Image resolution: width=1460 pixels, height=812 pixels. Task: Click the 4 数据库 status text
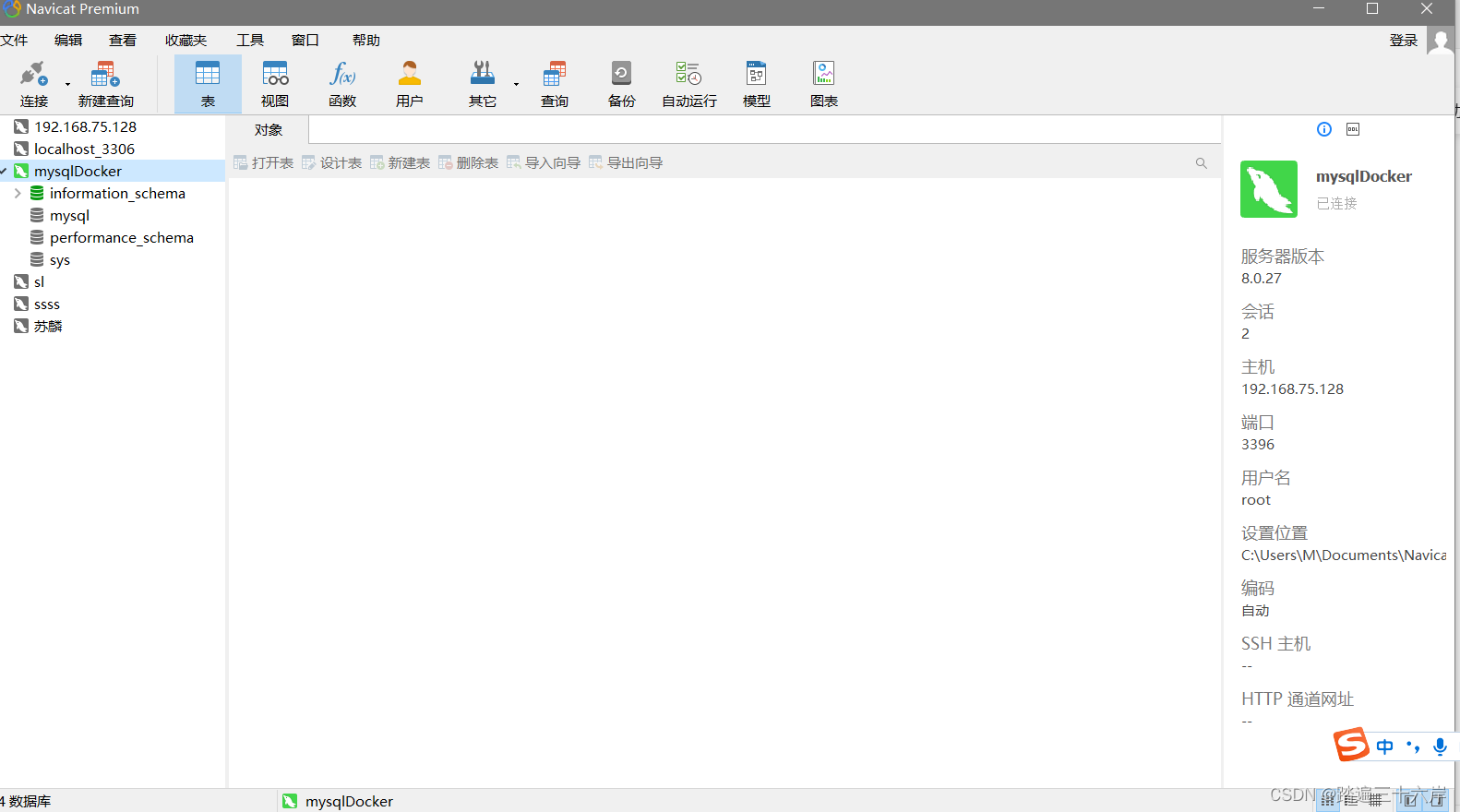[x=26, y=801]
